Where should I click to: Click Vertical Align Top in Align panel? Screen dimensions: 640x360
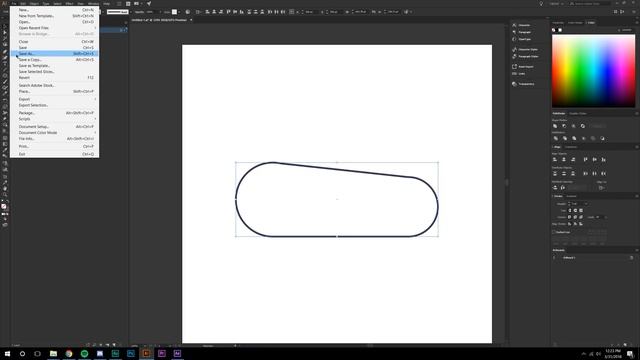[x=585, y=160]
